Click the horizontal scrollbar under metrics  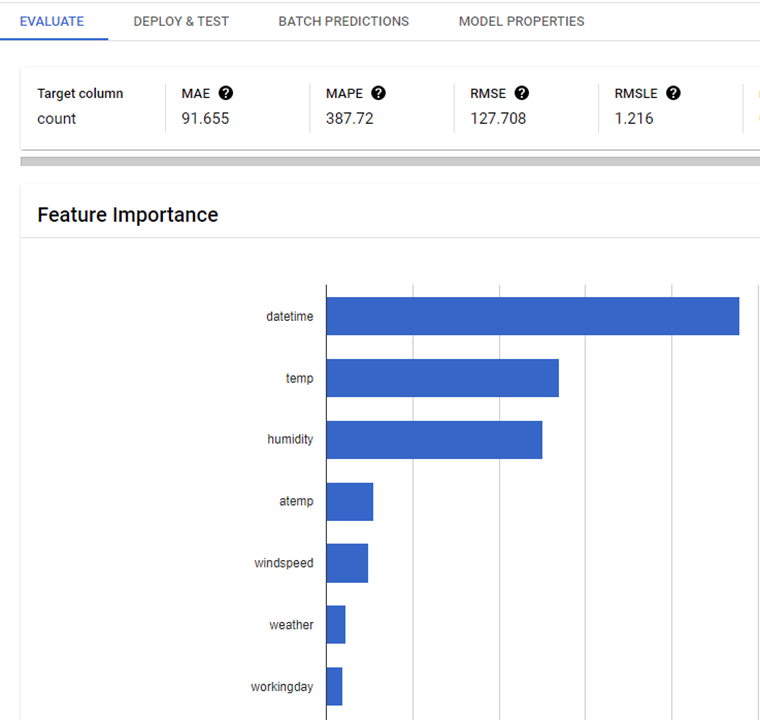click(390, 161)
